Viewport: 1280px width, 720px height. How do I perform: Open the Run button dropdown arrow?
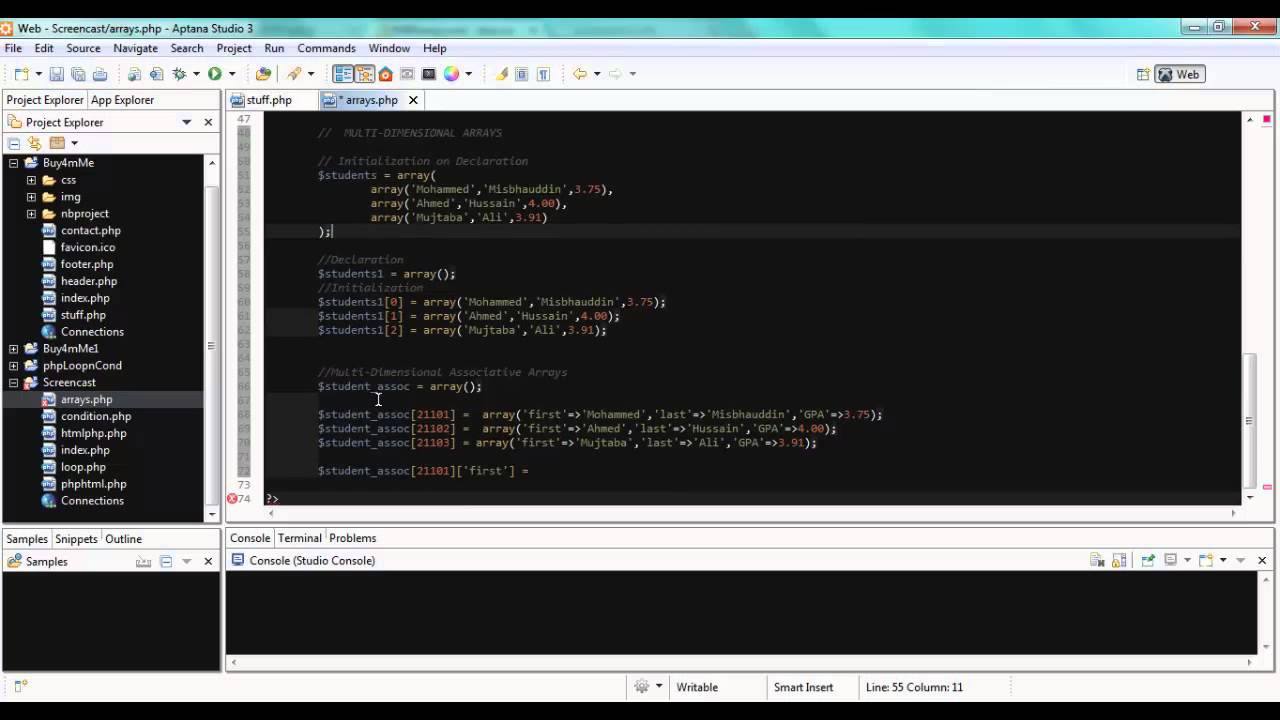232,74
